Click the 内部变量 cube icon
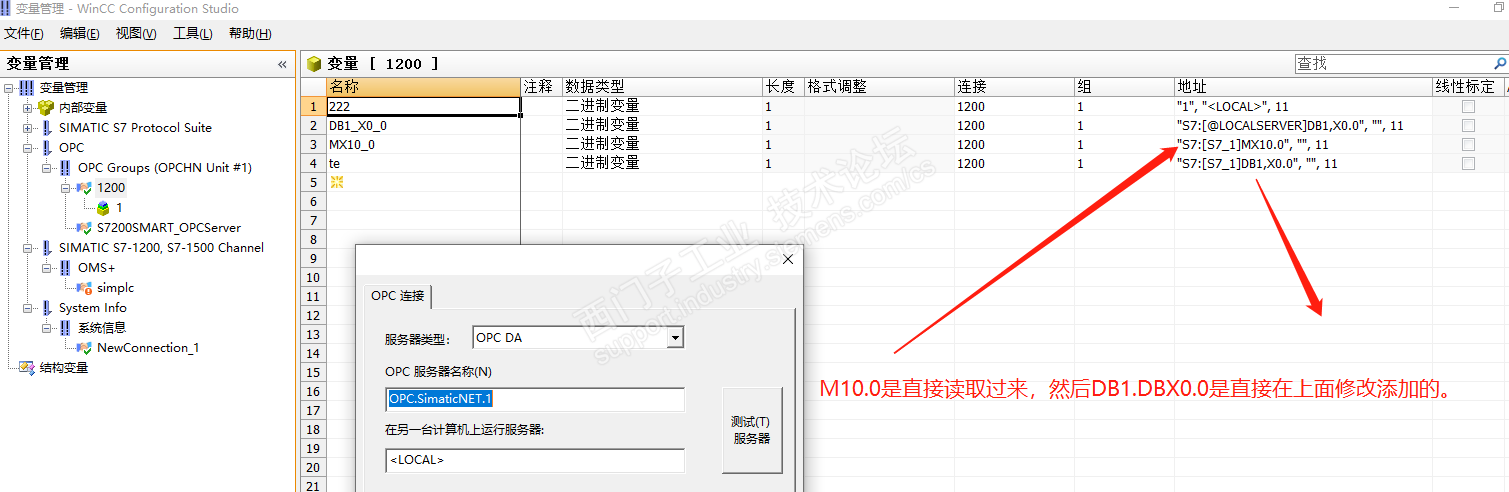The image size is (1509, 492). tap(45, 108)
